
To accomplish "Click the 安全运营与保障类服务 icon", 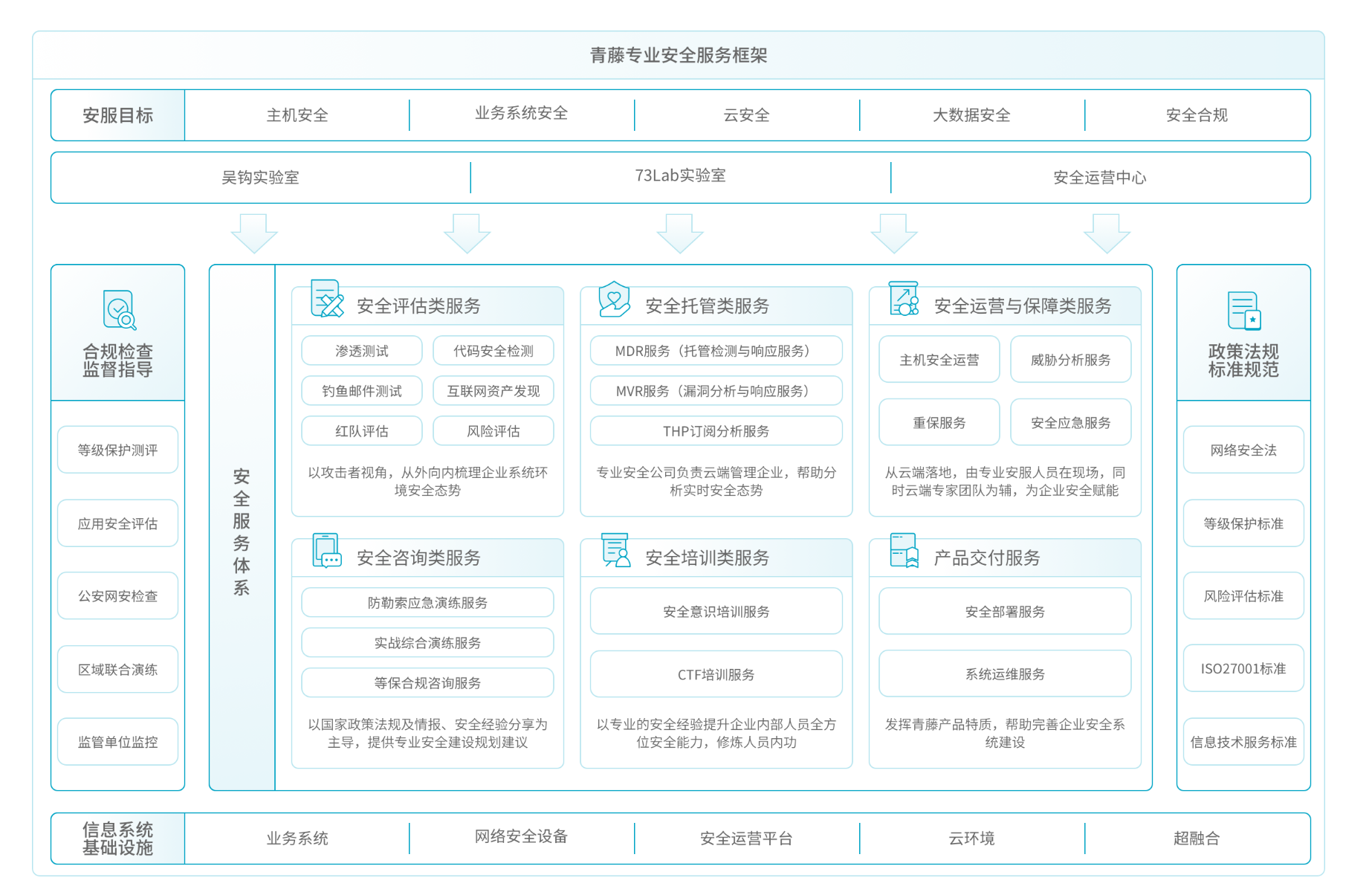I will (x=904, y=299).
